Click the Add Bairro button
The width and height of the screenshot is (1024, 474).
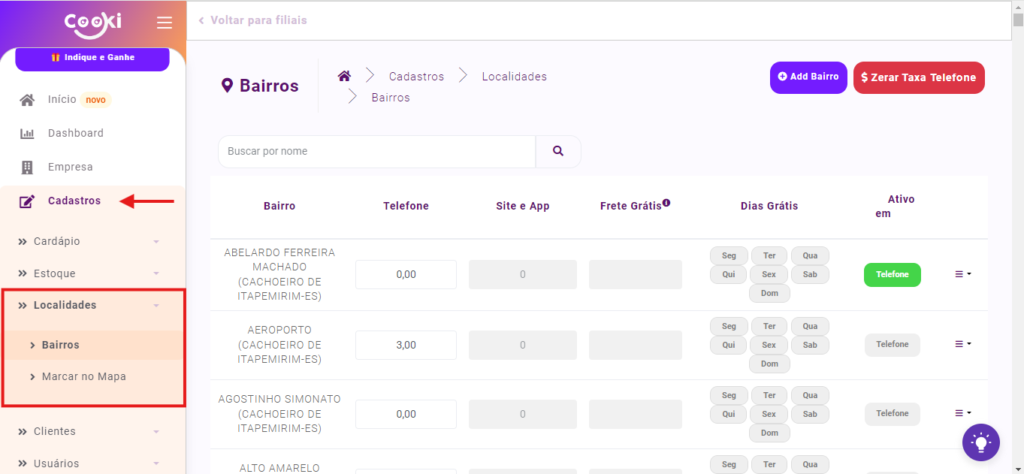tap(808, 77)
